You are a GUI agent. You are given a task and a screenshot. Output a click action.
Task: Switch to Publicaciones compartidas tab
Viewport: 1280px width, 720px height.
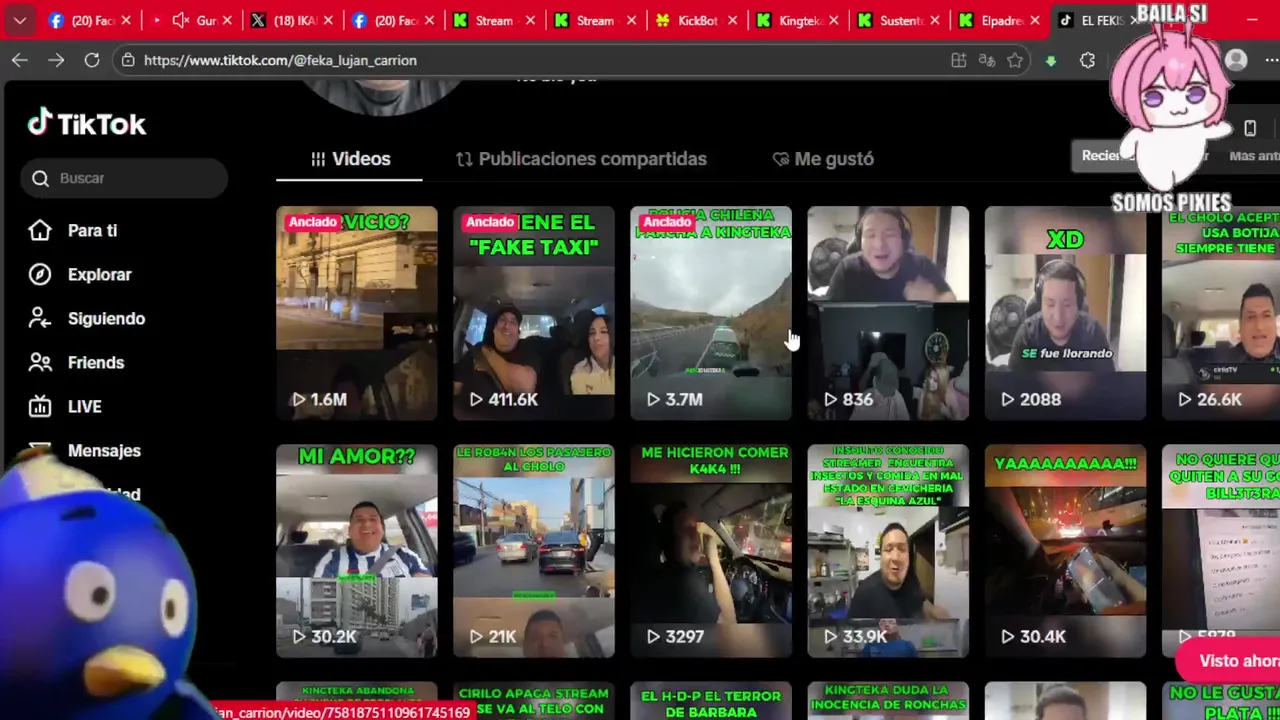pos(581,159)
